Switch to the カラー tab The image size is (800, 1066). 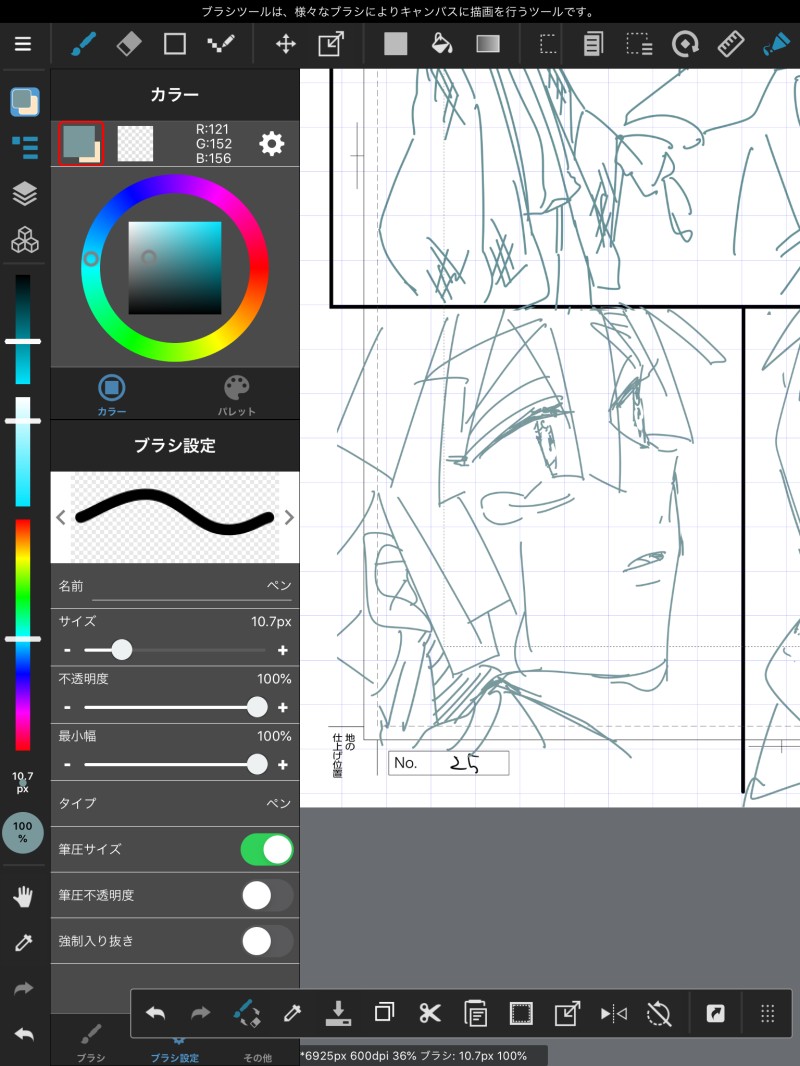pos(112,394)
